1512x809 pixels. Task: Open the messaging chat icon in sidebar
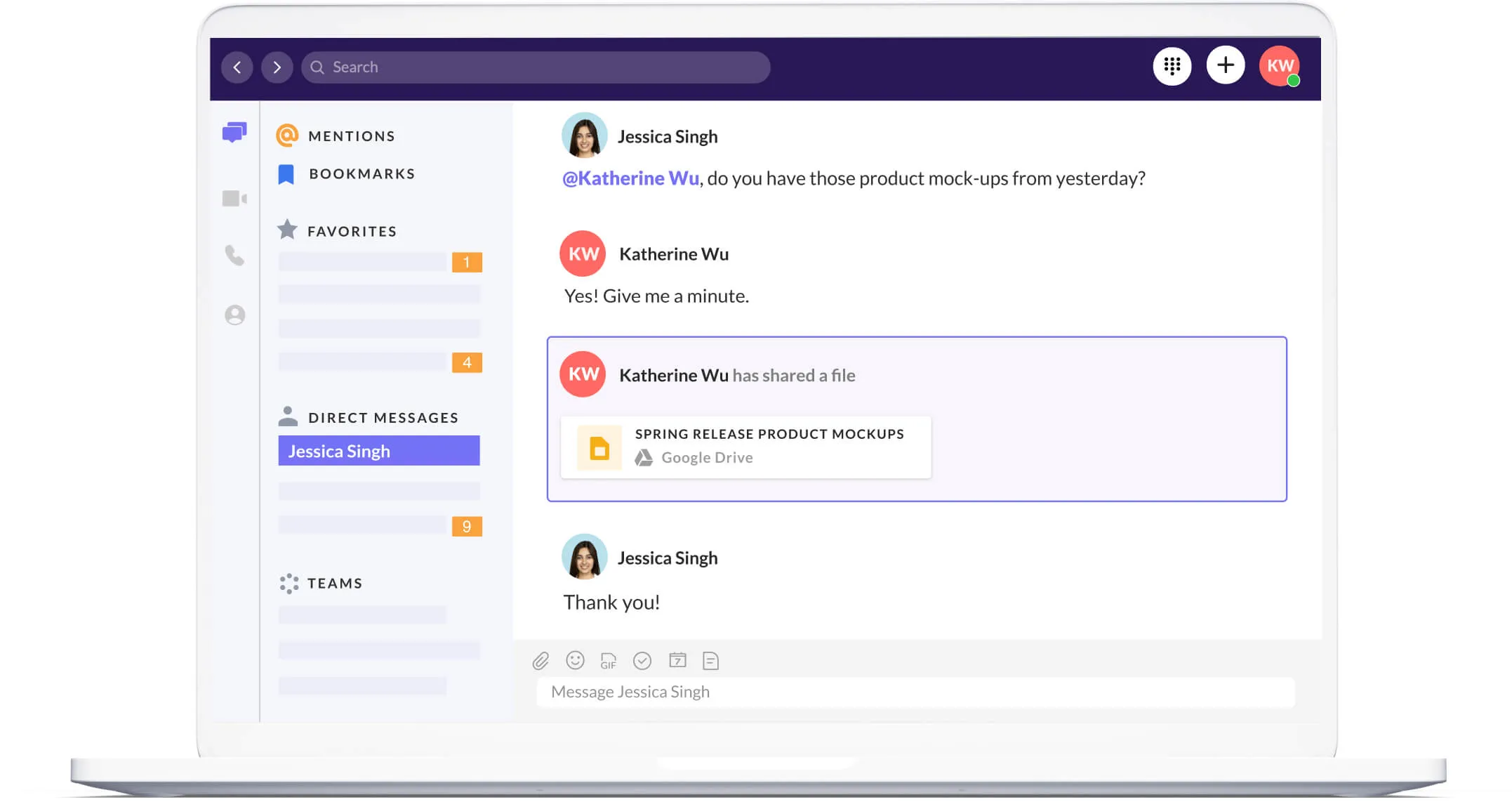click(234, 132)
